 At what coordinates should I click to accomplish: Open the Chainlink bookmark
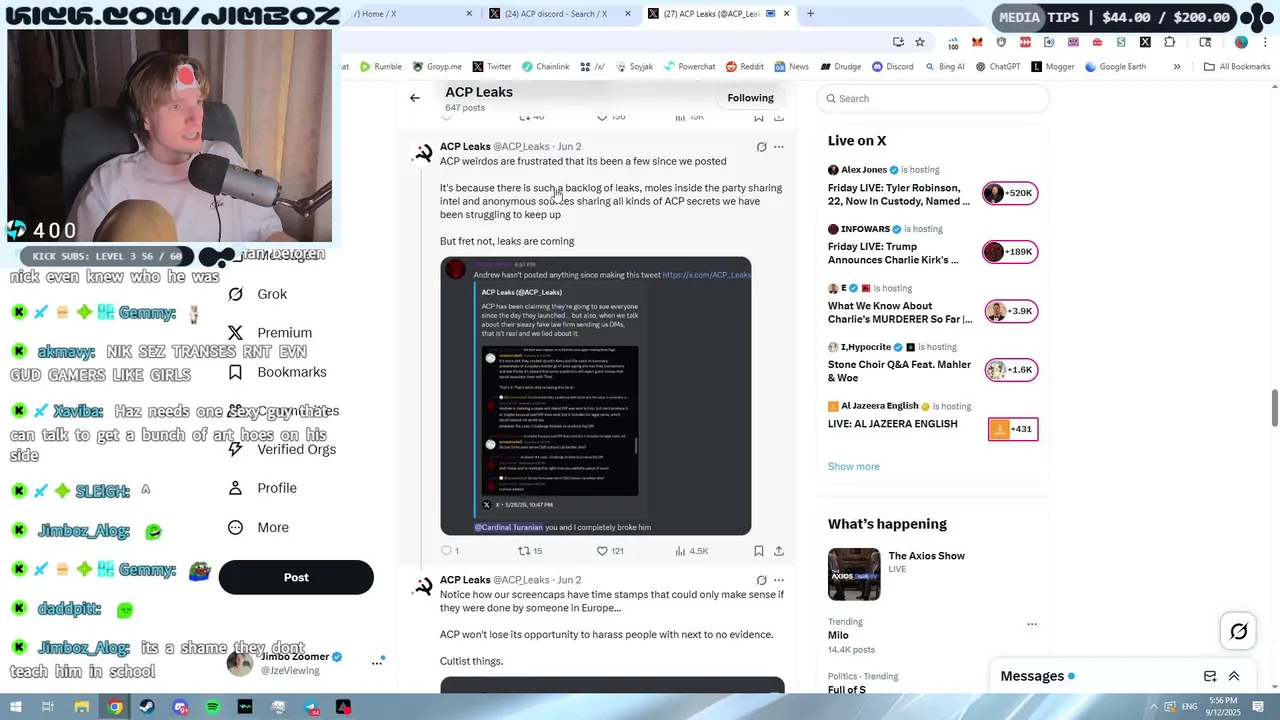tap(545, 67)
